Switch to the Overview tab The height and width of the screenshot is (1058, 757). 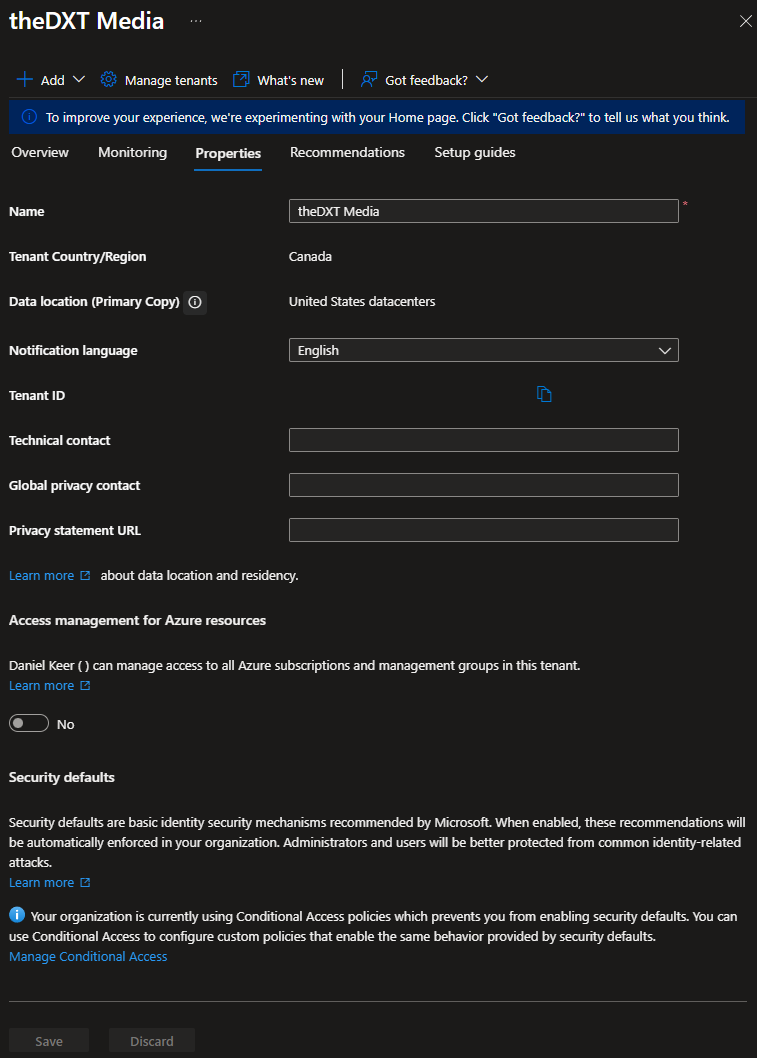(x=40, y=152)
